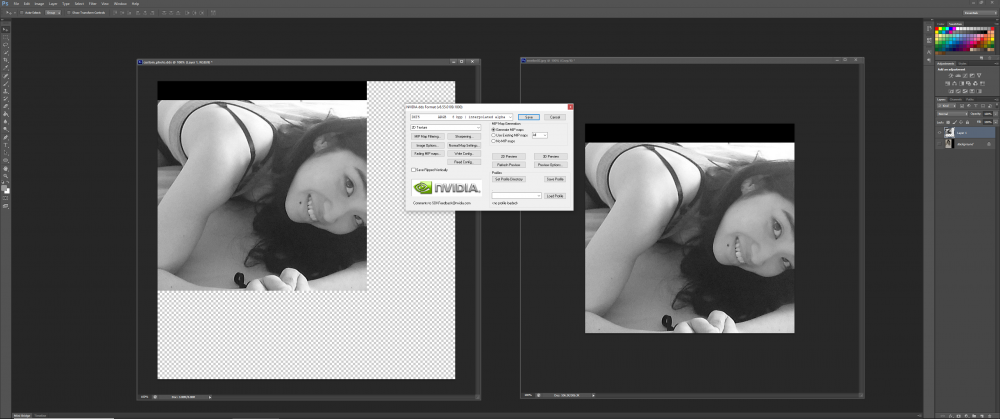The height and width of the screenshot is (419, 1000).
Task: Open the layer Opacity dropdown arrow
Action: 996,114
